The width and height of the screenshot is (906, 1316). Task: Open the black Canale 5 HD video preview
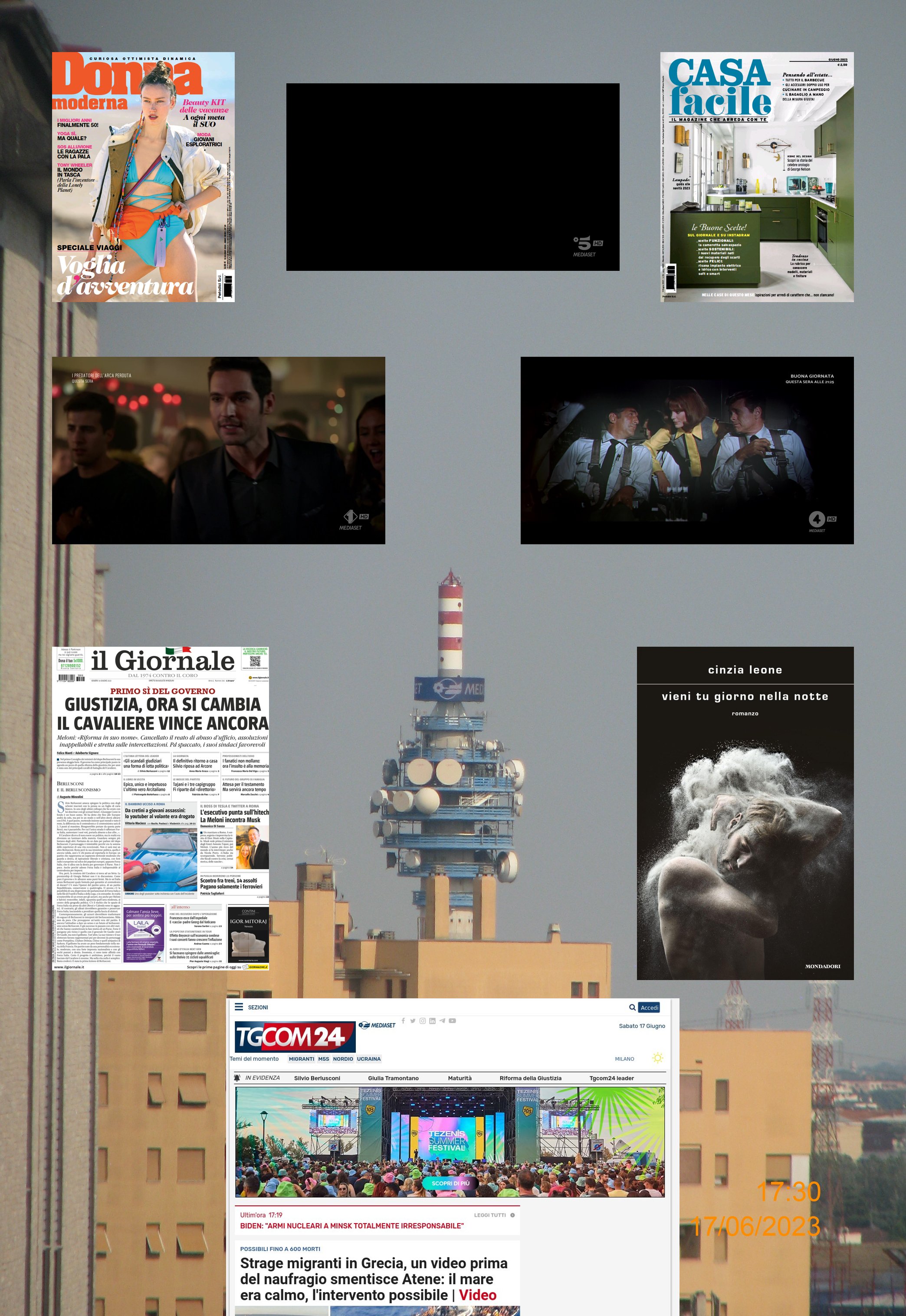click(453, 177)
